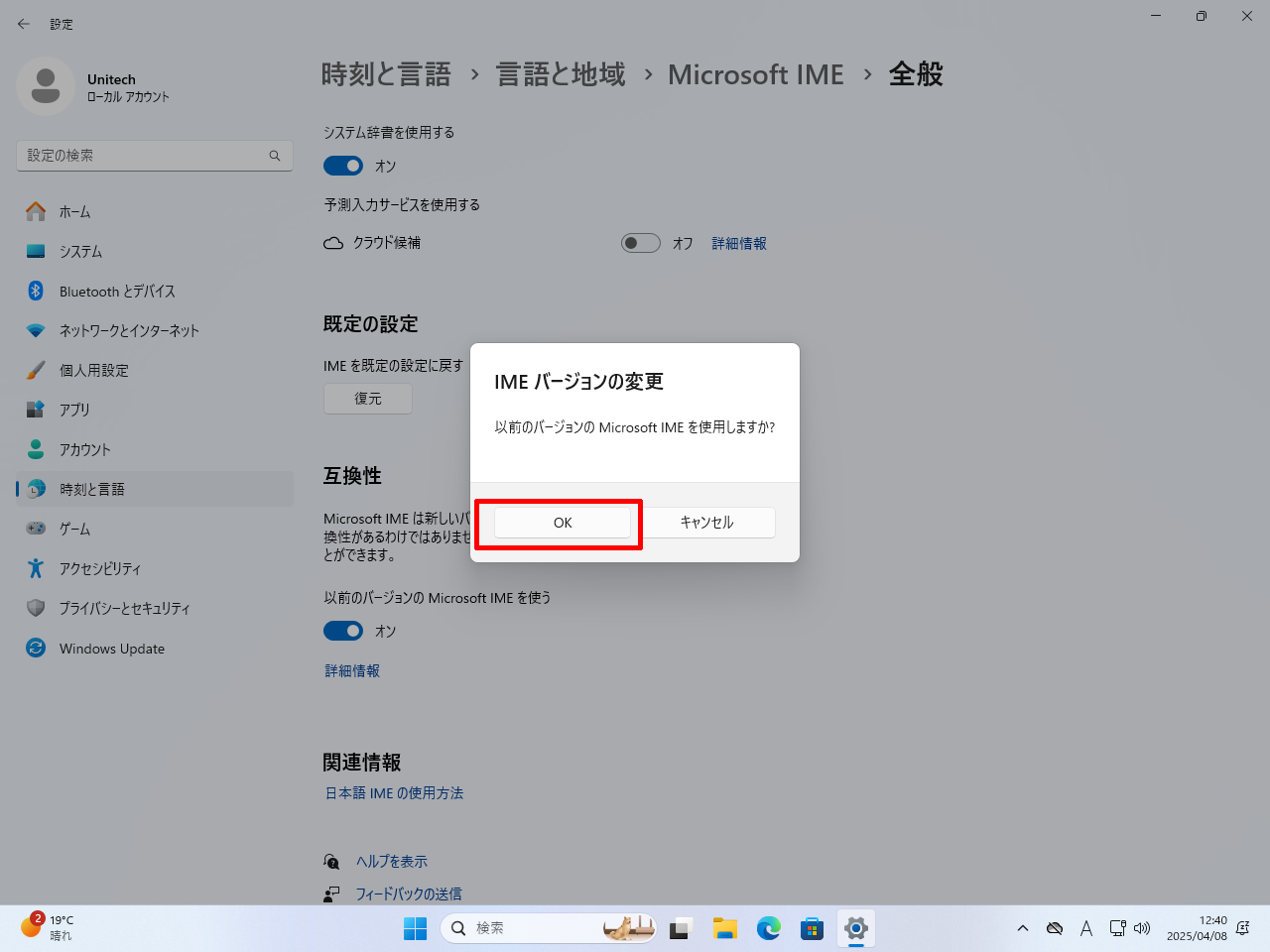The width and height of the screenshot is (1270, 952).
Task: Go to 時刻と言語 breadcrumb
Action: 386,74
